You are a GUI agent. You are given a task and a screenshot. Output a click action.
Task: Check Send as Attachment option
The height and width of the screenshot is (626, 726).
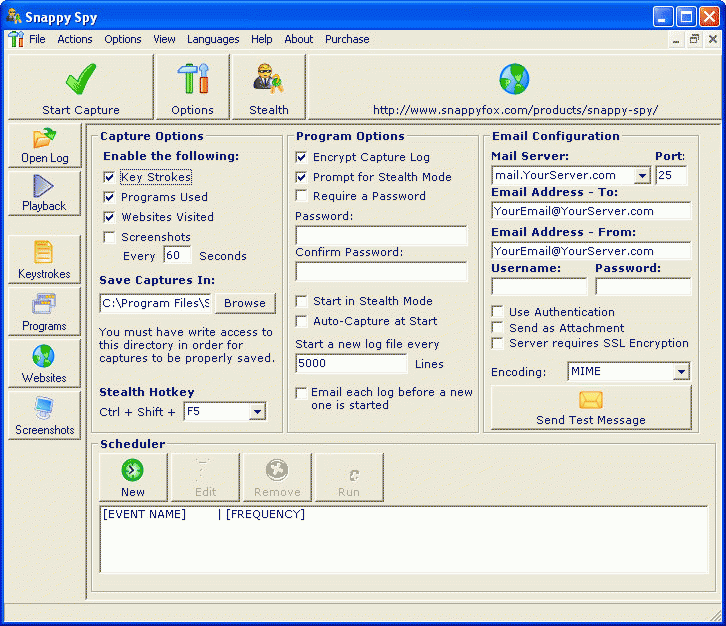coord(498,327)
